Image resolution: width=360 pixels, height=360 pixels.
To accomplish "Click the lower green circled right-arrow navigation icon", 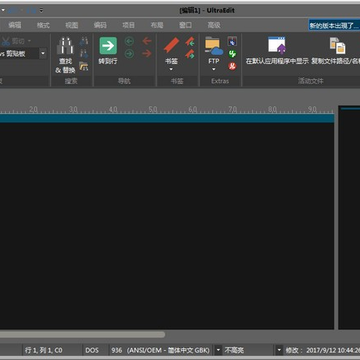I will click(129, 54).
